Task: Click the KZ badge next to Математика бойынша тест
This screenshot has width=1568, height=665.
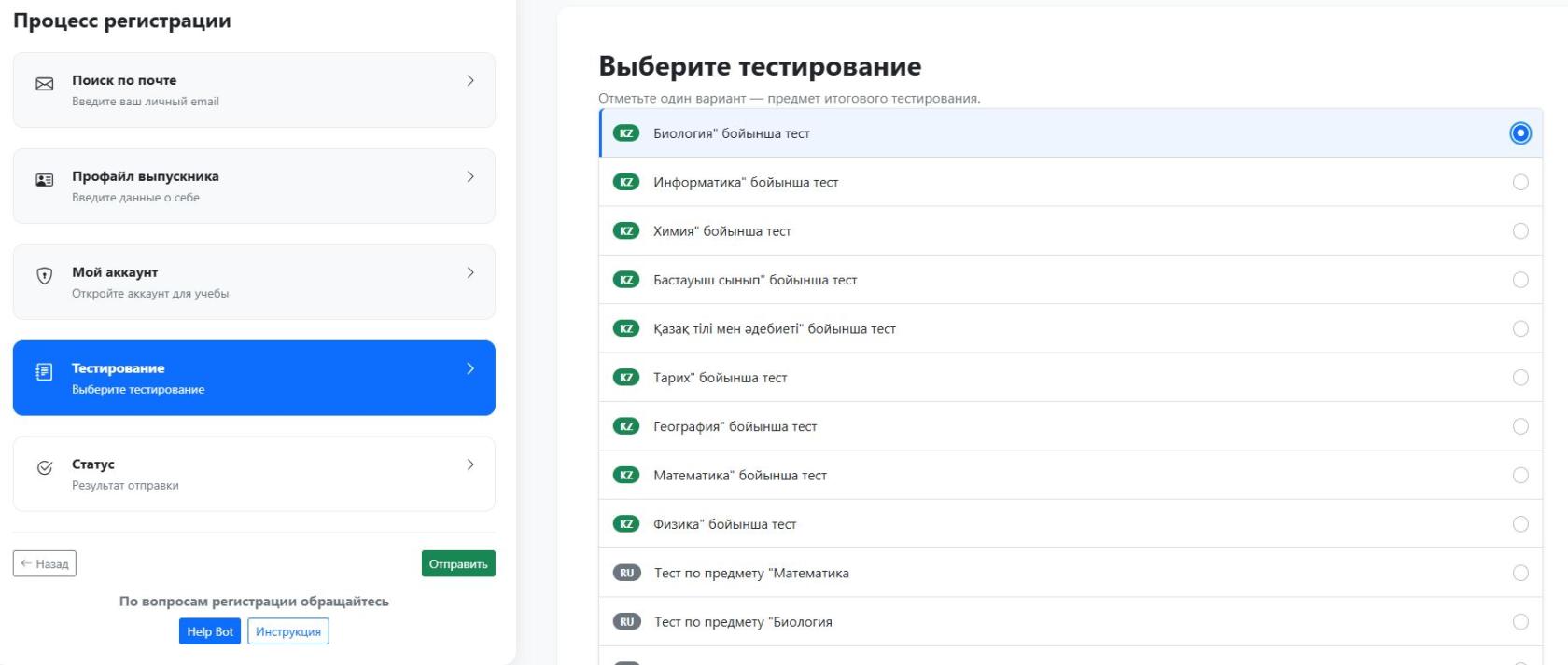Action: (x=626, y=476)
